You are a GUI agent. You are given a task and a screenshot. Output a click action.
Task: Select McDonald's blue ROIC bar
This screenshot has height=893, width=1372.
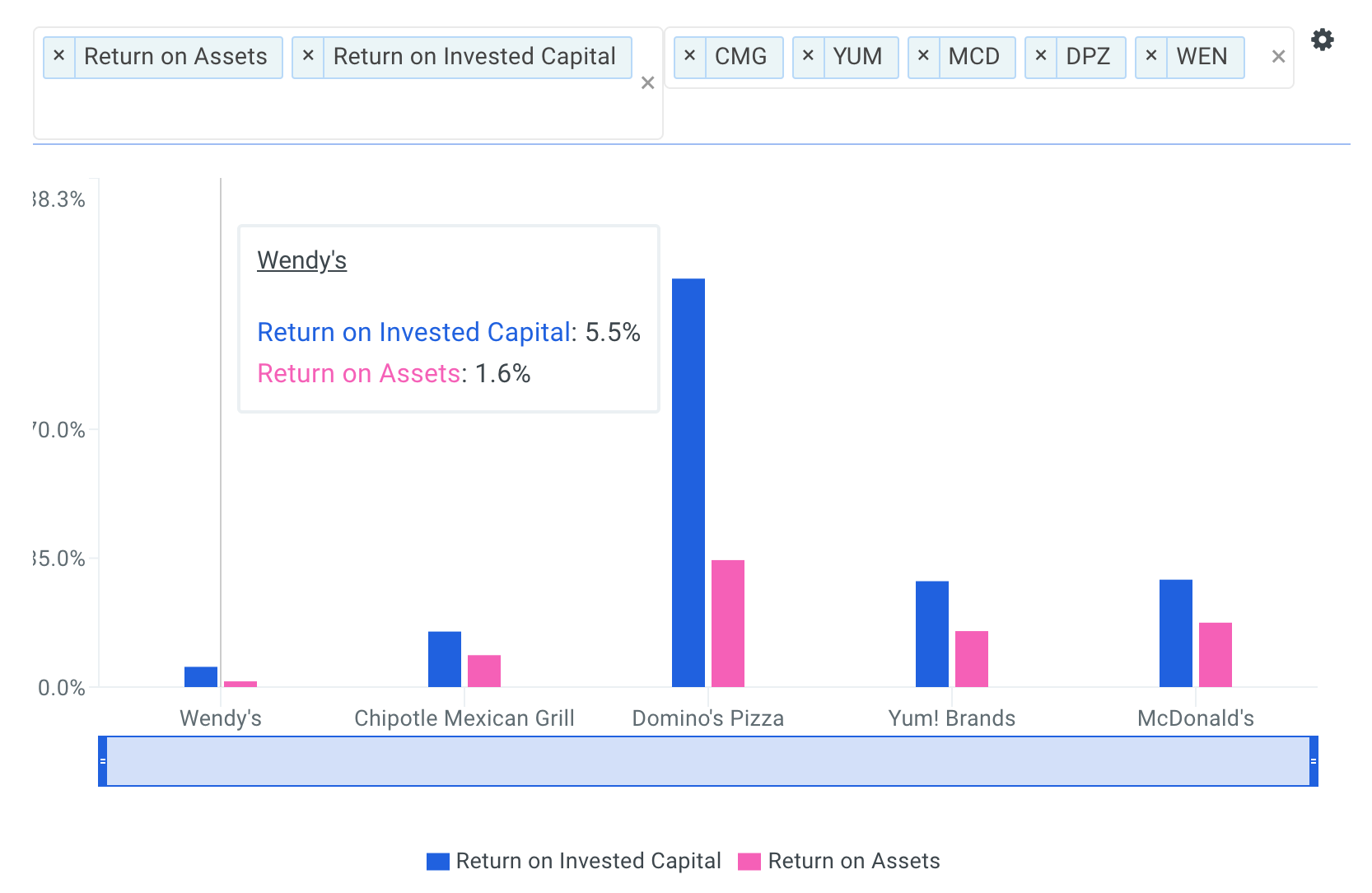[1176, 634]
